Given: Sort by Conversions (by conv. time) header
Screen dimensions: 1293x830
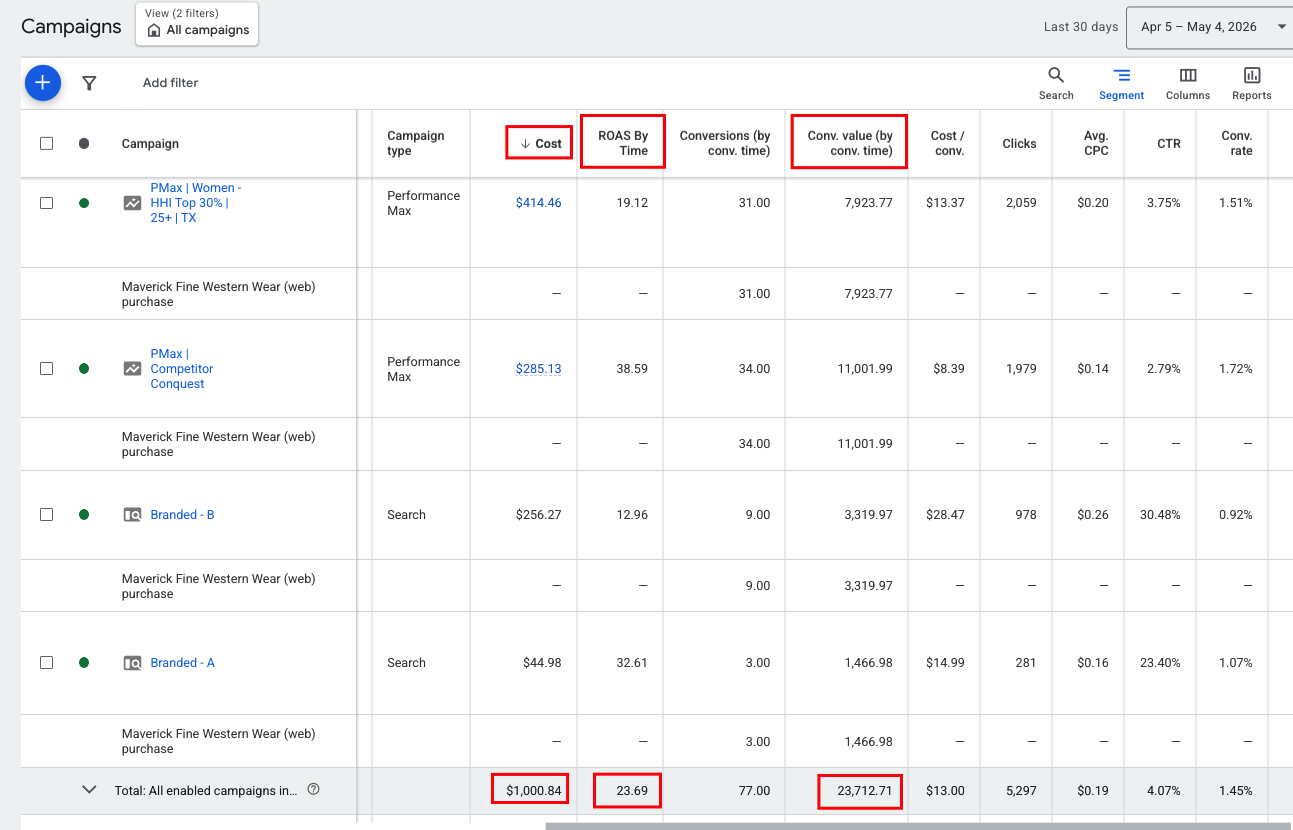Looking at the screenshot, I should click(x=725, y=143).
